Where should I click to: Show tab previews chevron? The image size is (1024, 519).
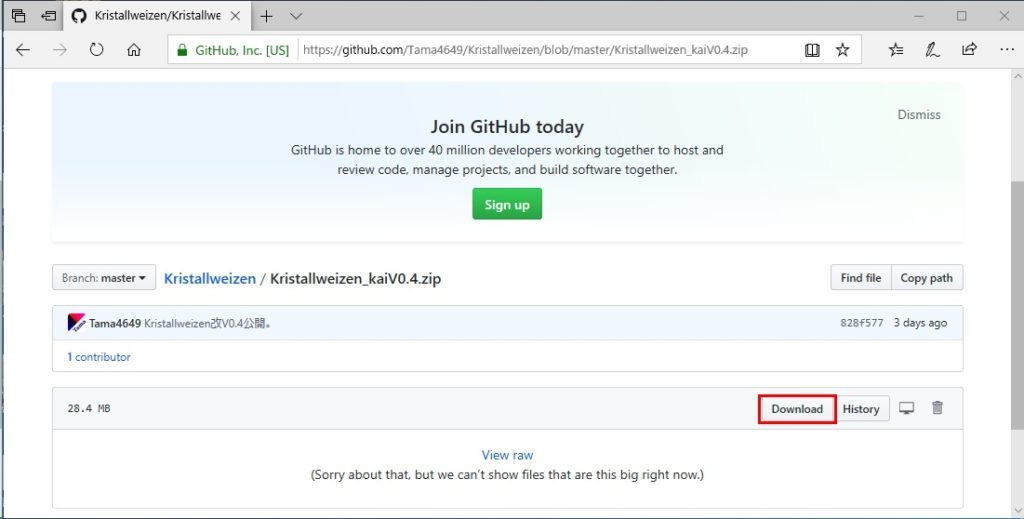coord(296,16)
